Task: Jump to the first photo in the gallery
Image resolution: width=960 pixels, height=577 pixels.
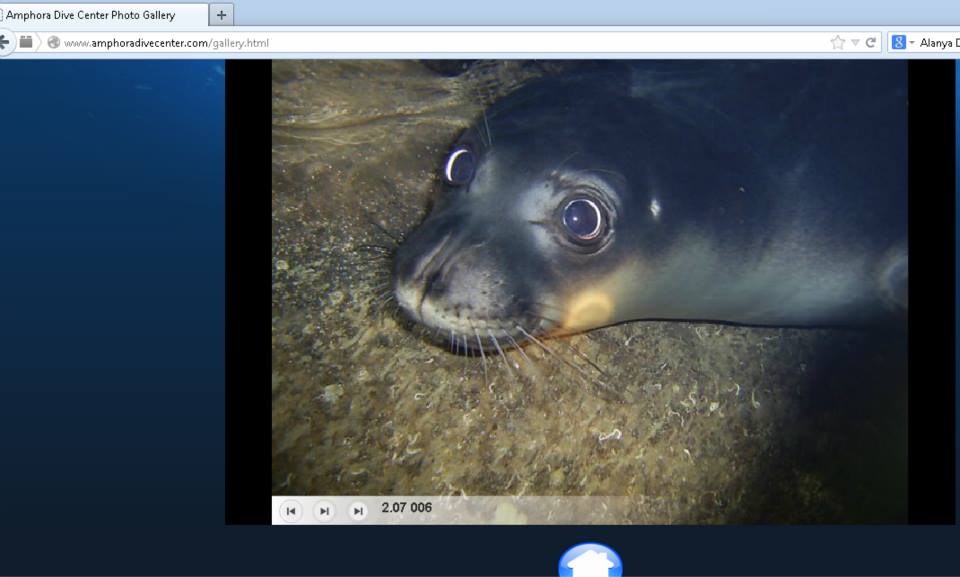Action: 291,511
